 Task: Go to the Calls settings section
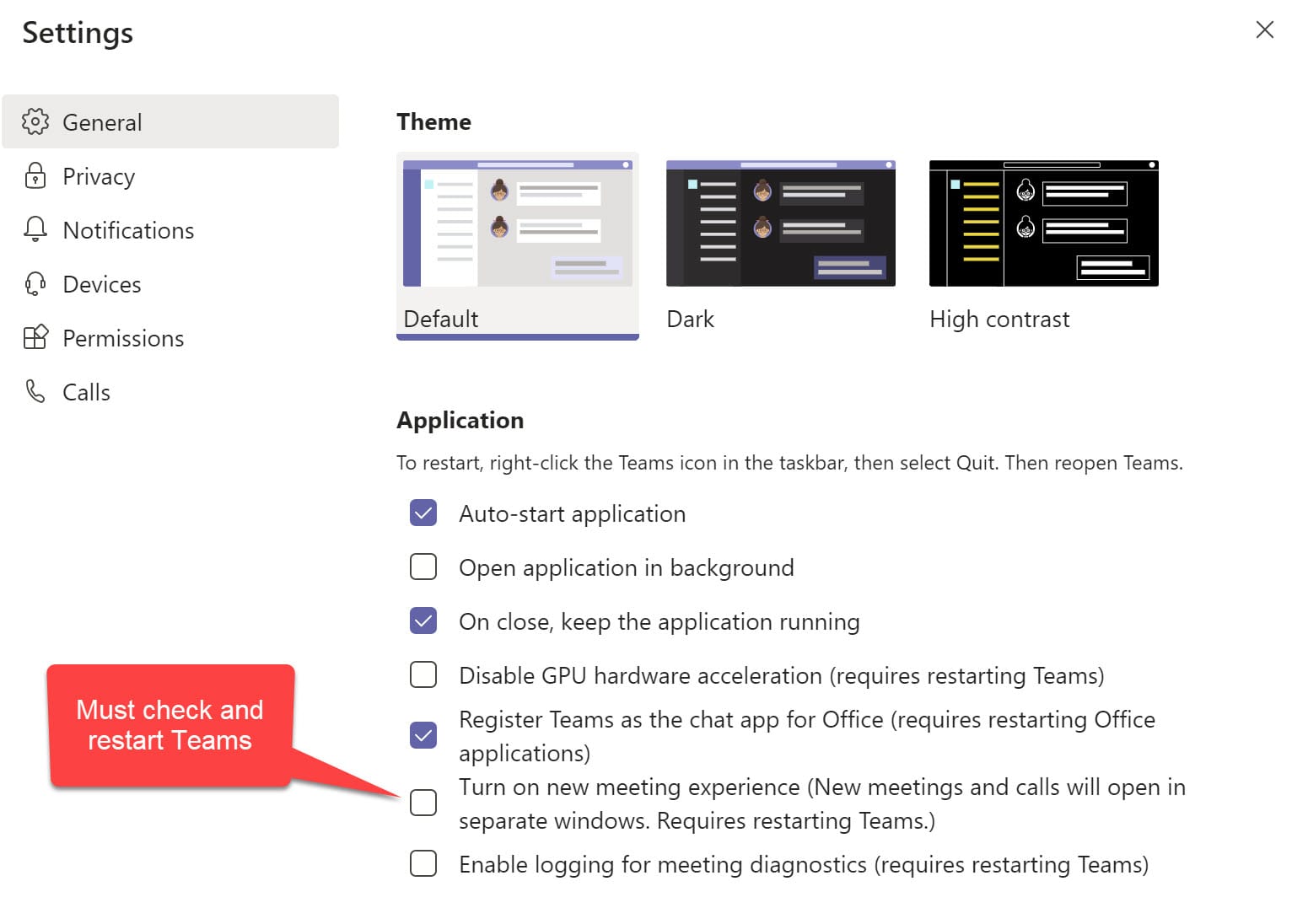86,392
